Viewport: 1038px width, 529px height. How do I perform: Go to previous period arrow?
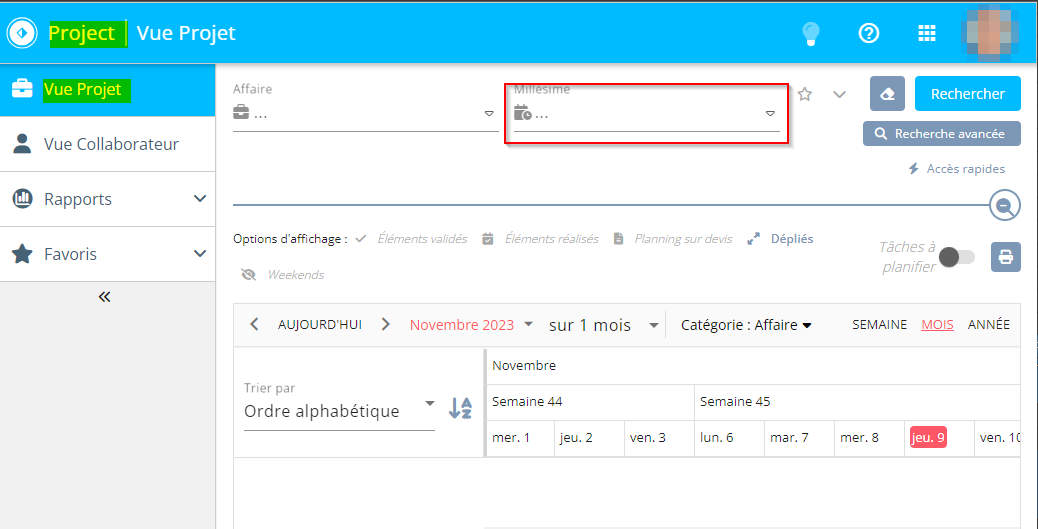tap(254, 324)
